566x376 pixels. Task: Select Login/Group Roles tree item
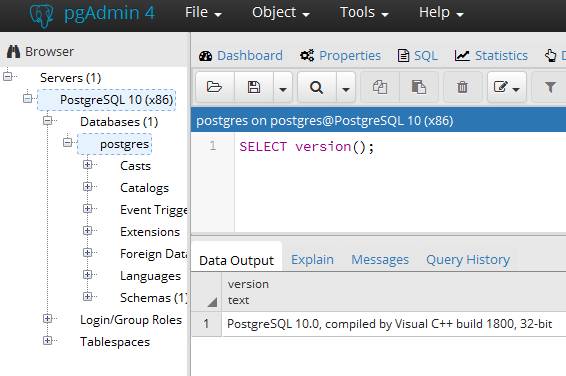[131, 320]
